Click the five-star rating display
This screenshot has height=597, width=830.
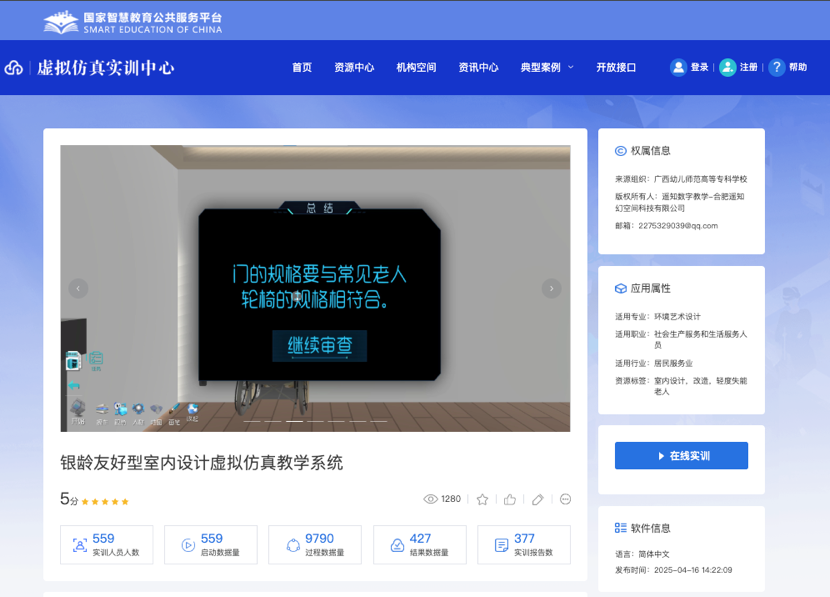pyautogui.click(x=105, y=501)
